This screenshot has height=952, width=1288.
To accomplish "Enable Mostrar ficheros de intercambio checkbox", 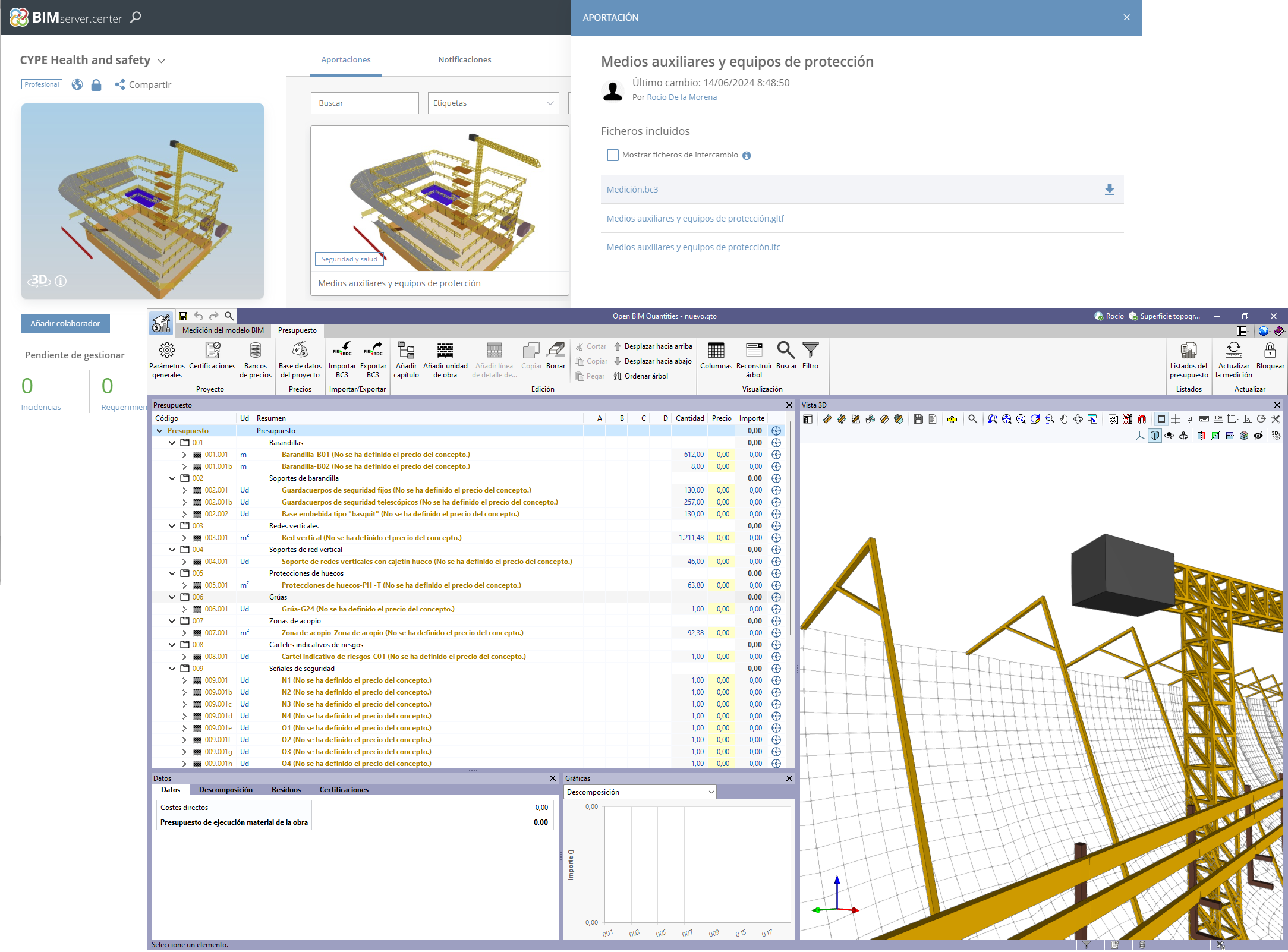I will 613,155.
